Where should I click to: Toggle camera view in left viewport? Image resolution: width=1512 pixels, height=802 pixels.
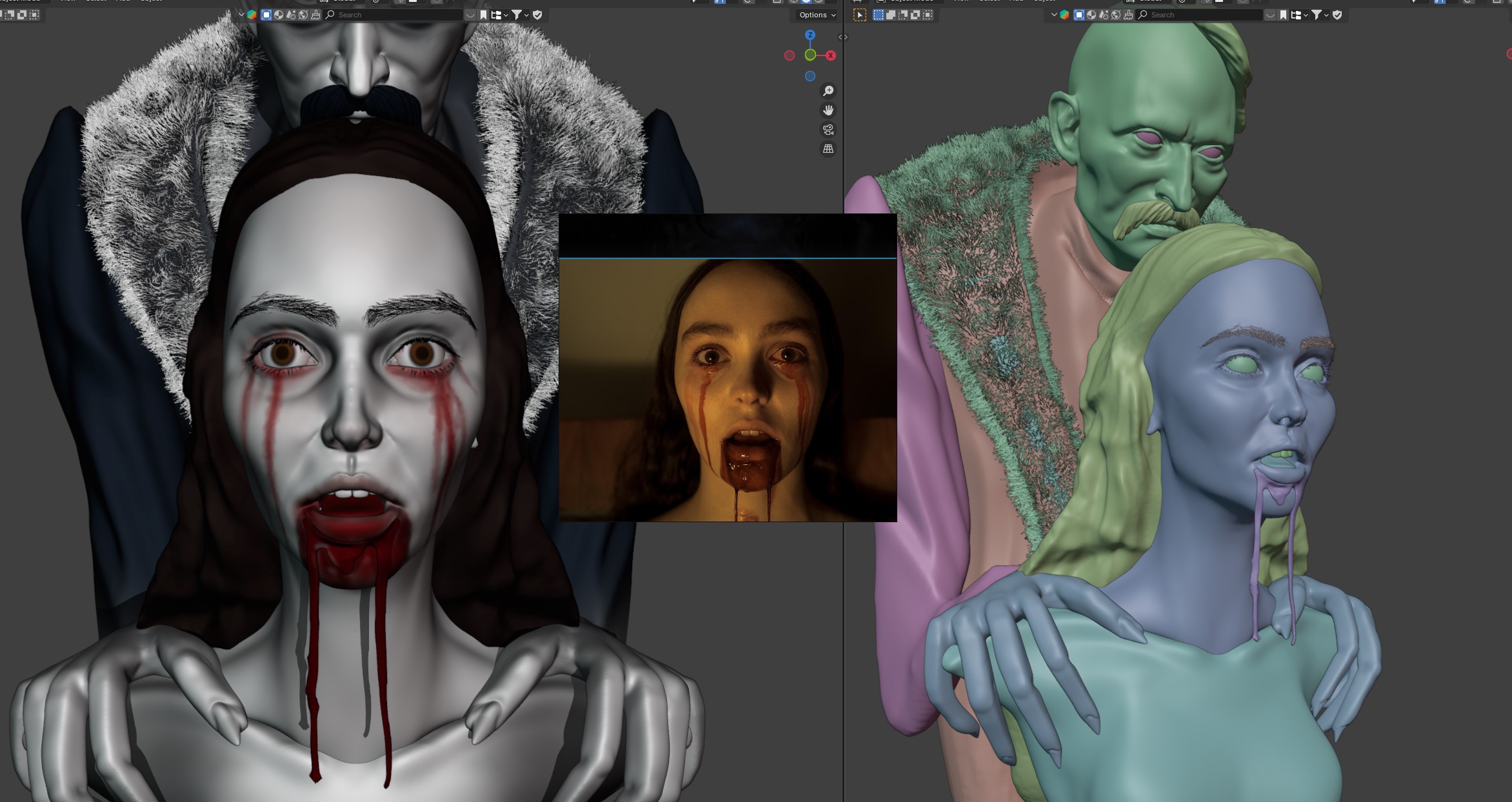click(x=828, y=130)
